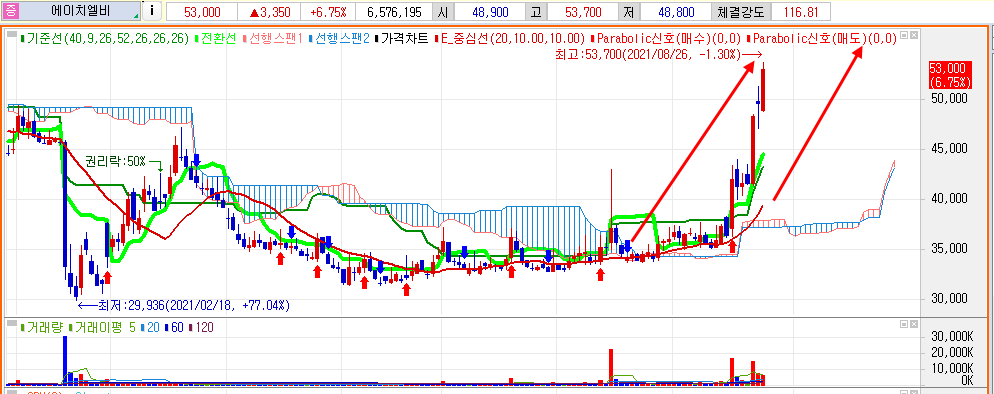994x394 pixels.
Task: Click the pink 증 market badge icon
Action: point(10,11)
